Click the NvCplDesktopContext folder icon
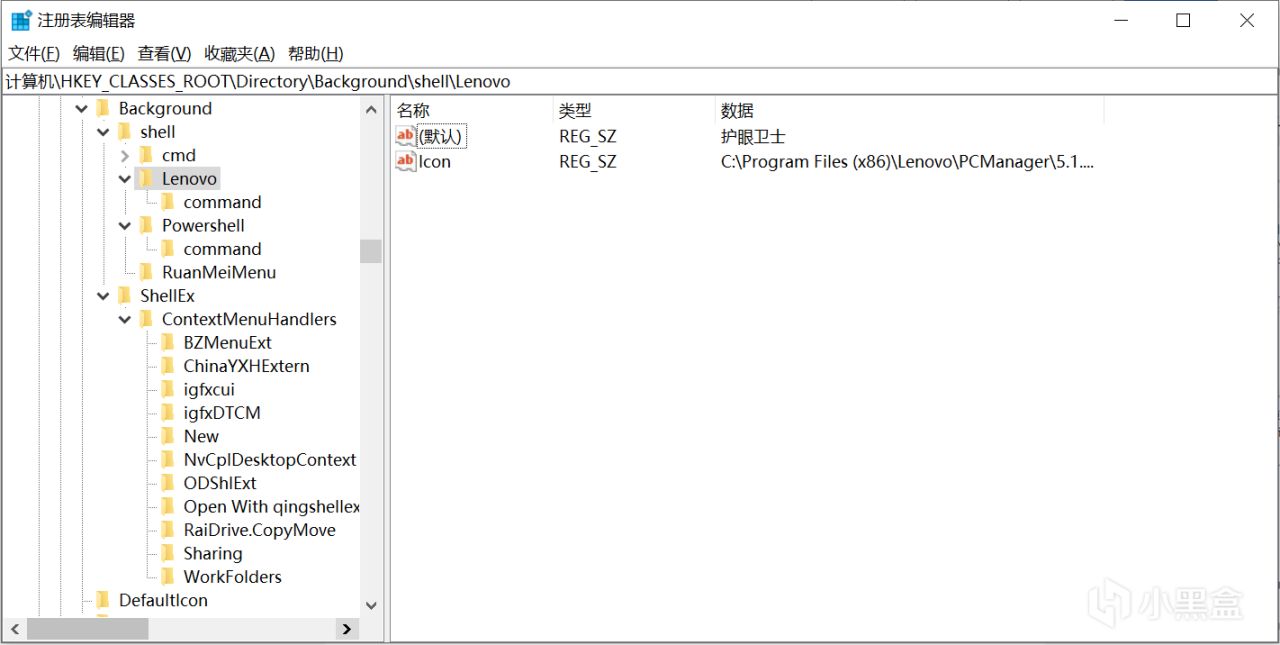The width and height of the screenshot is (1280, 645). tap(167, 459)
